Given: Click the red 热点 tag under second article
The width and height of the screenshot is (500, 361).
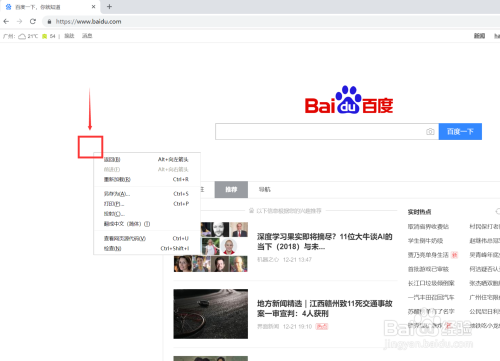Looking at the screenshot, I should click(322, 327).
